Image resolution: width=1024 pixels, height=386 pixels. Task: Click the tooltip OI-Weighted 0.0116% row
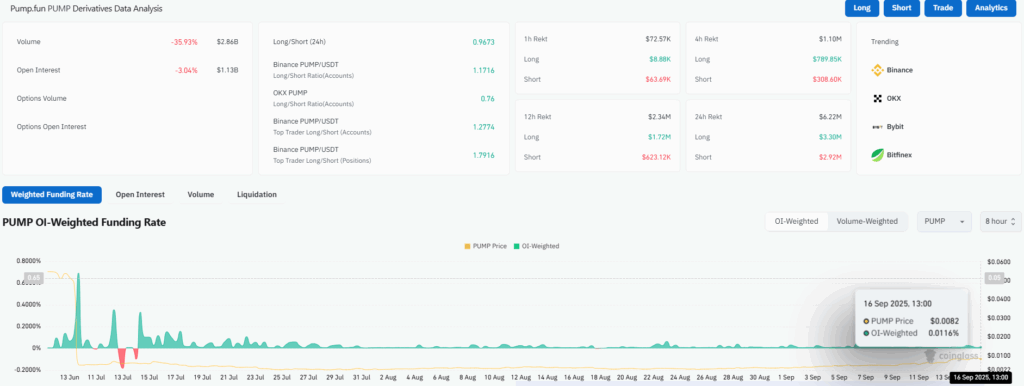(911, 332)
